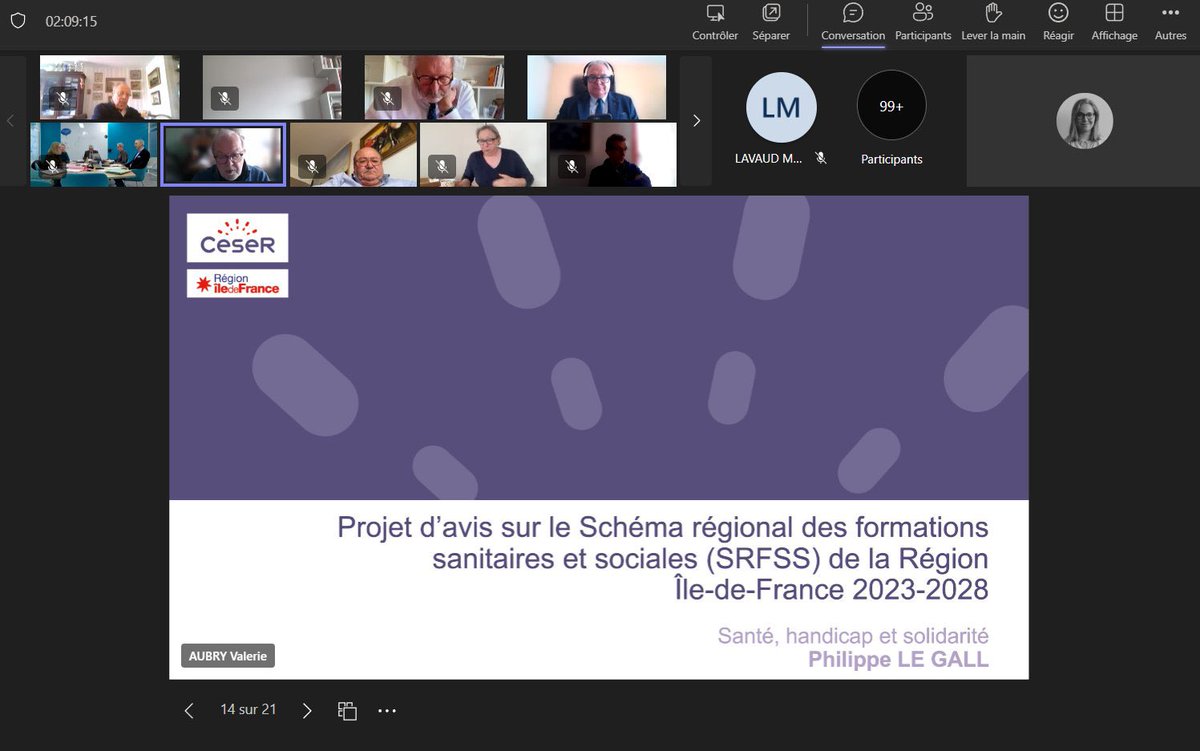Click the Région Île-de-France logo on slide
The width and height of the screenshot is (1200, 751).
[x=237, y=283]
